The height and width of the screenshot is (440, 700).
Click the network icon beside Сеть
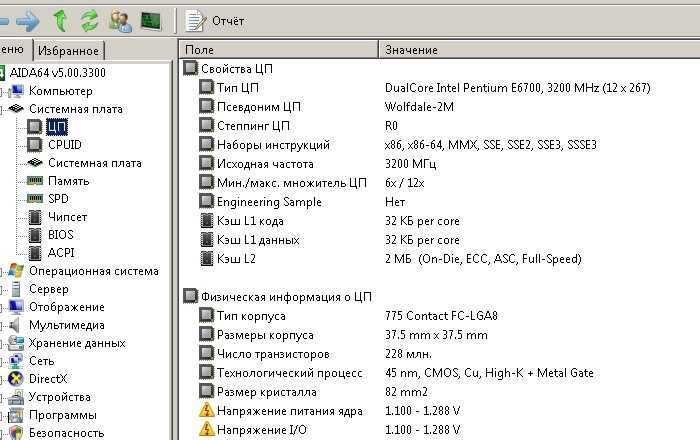[16, 361]
